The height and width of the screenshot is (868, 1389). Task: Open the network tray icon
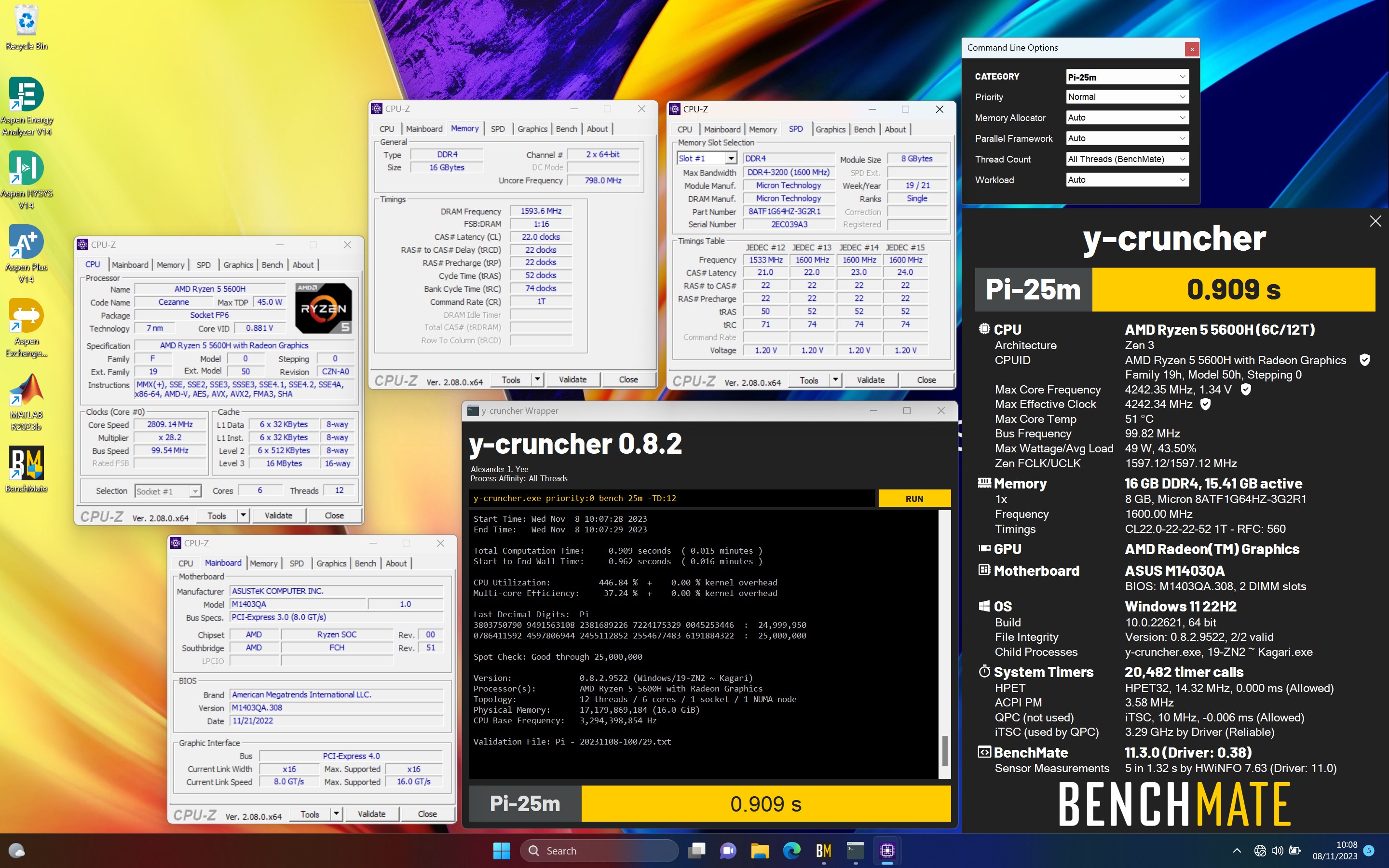click(1260, 850)
